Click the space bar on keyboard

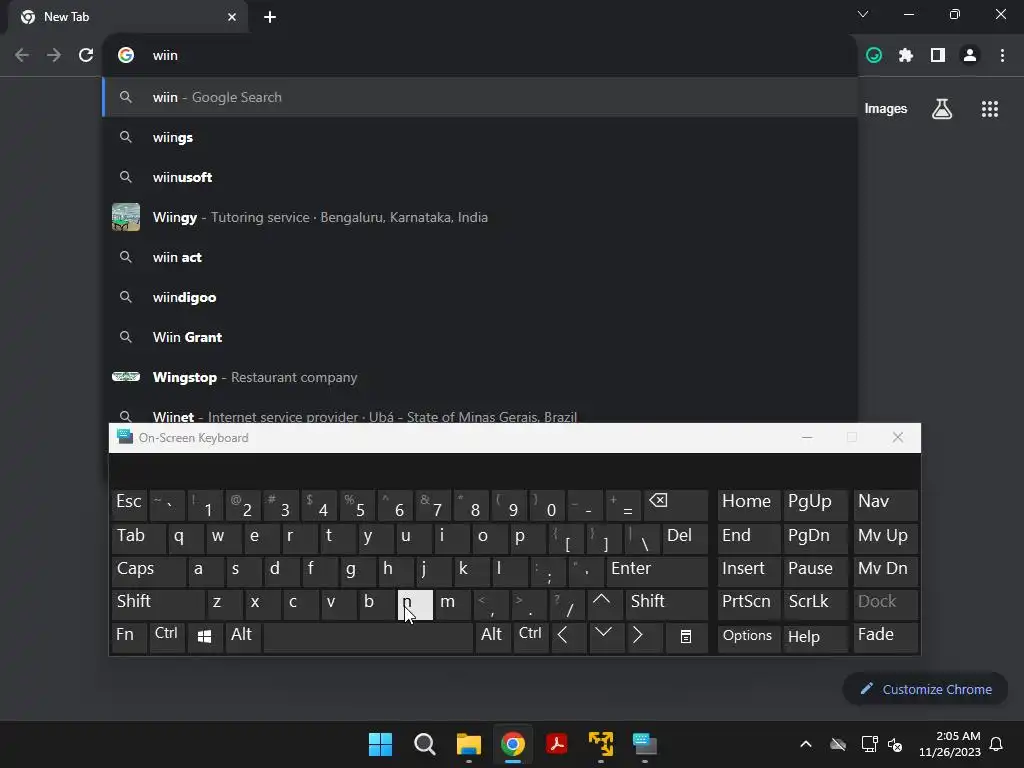pos(368,637)
